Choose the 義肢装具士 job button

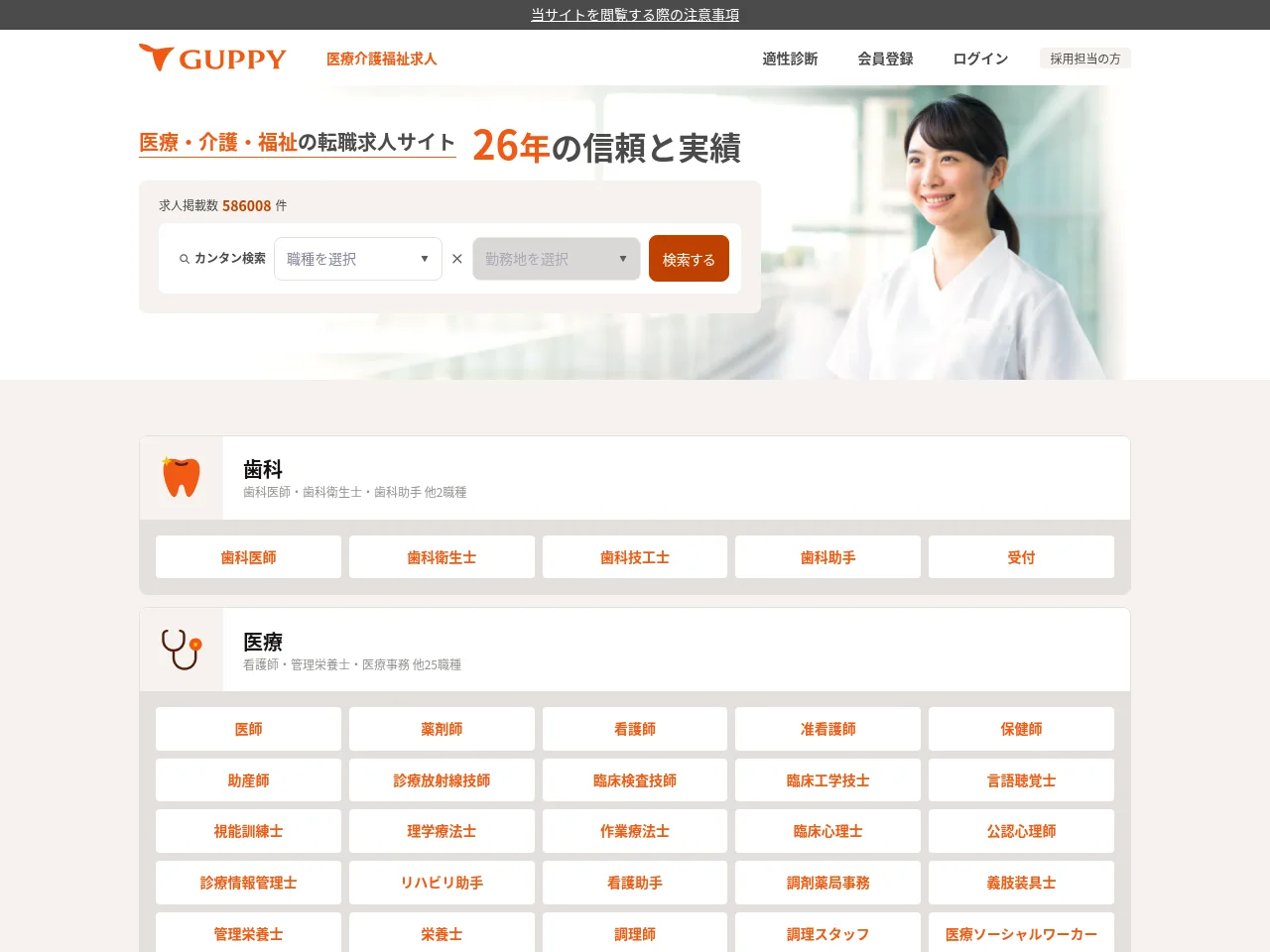click(x=1021, y=883)
